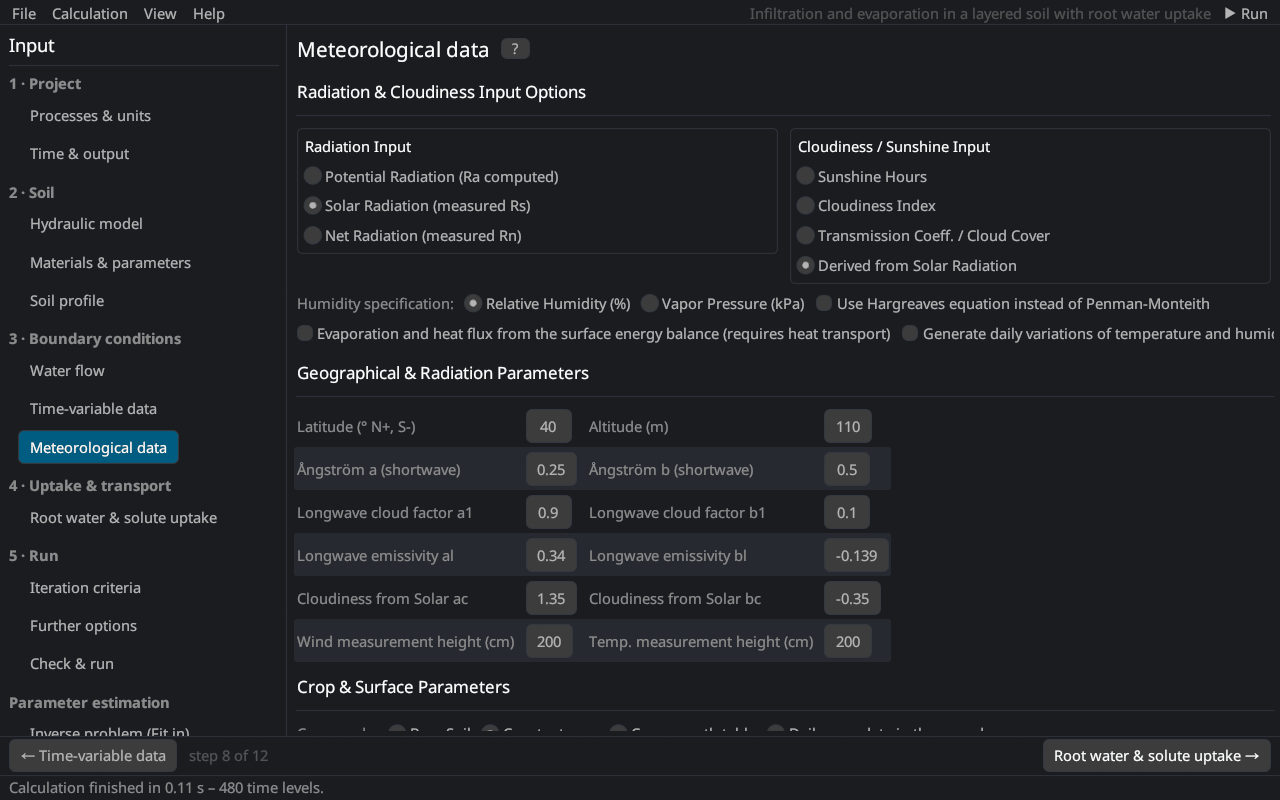This screenshot has width=1280, height=800.
Task: Open Iteration criteria page
Action: click(x=85, y=588)
